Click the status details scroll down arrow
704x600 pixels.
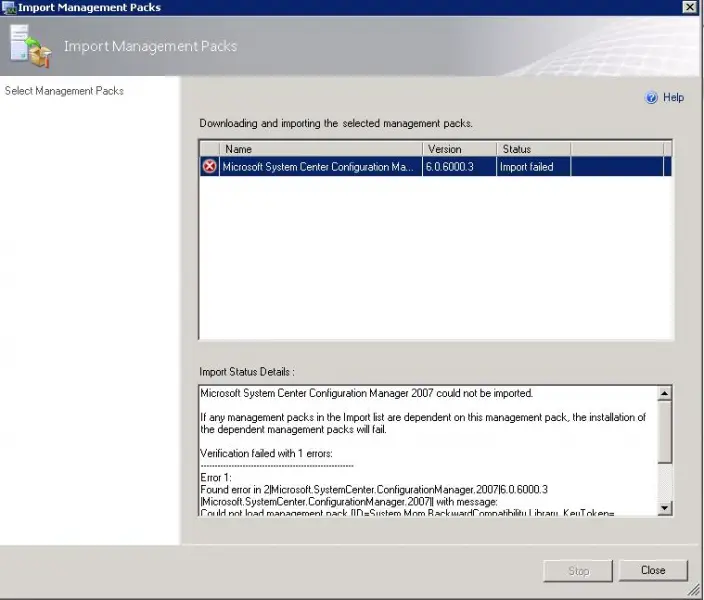[664, 507]
